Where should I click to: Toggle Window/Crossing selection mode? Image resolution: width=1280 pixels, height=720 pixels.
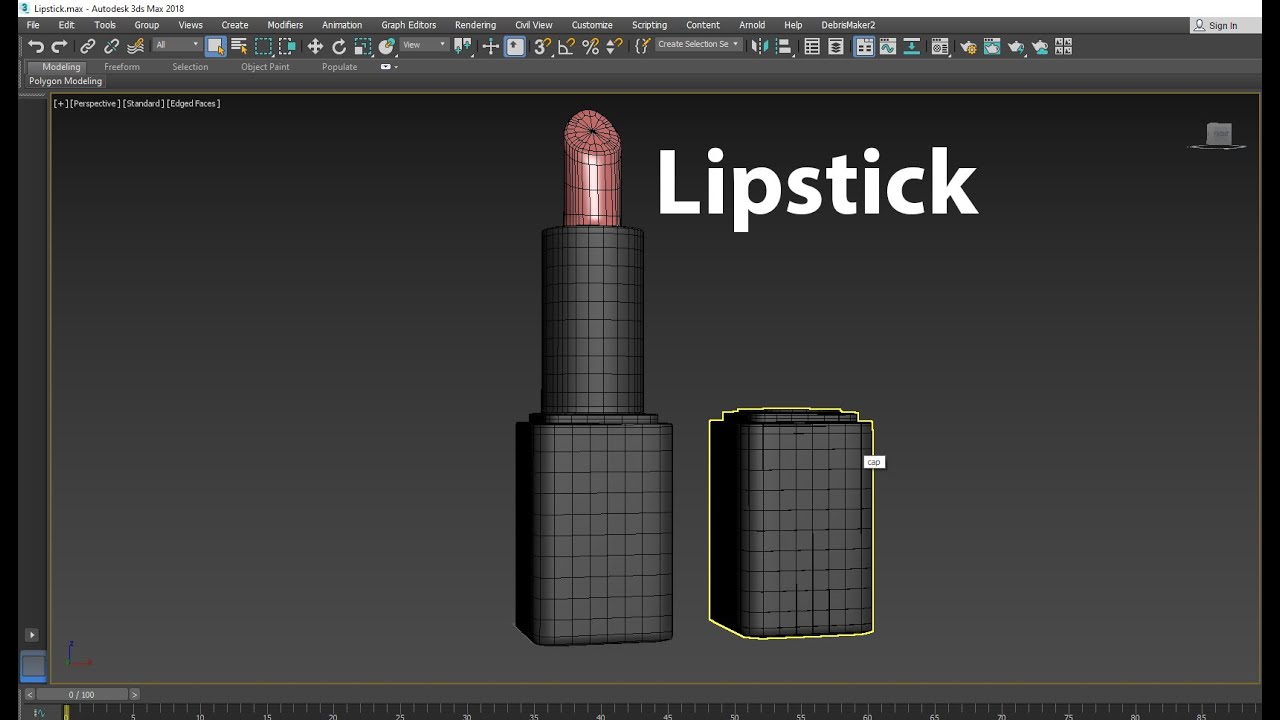tap(287, 46)
